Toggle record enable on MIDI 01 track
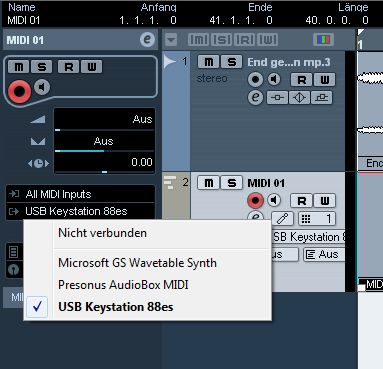The height and width of the screenshot is (369, 383). tap(255, 200)
